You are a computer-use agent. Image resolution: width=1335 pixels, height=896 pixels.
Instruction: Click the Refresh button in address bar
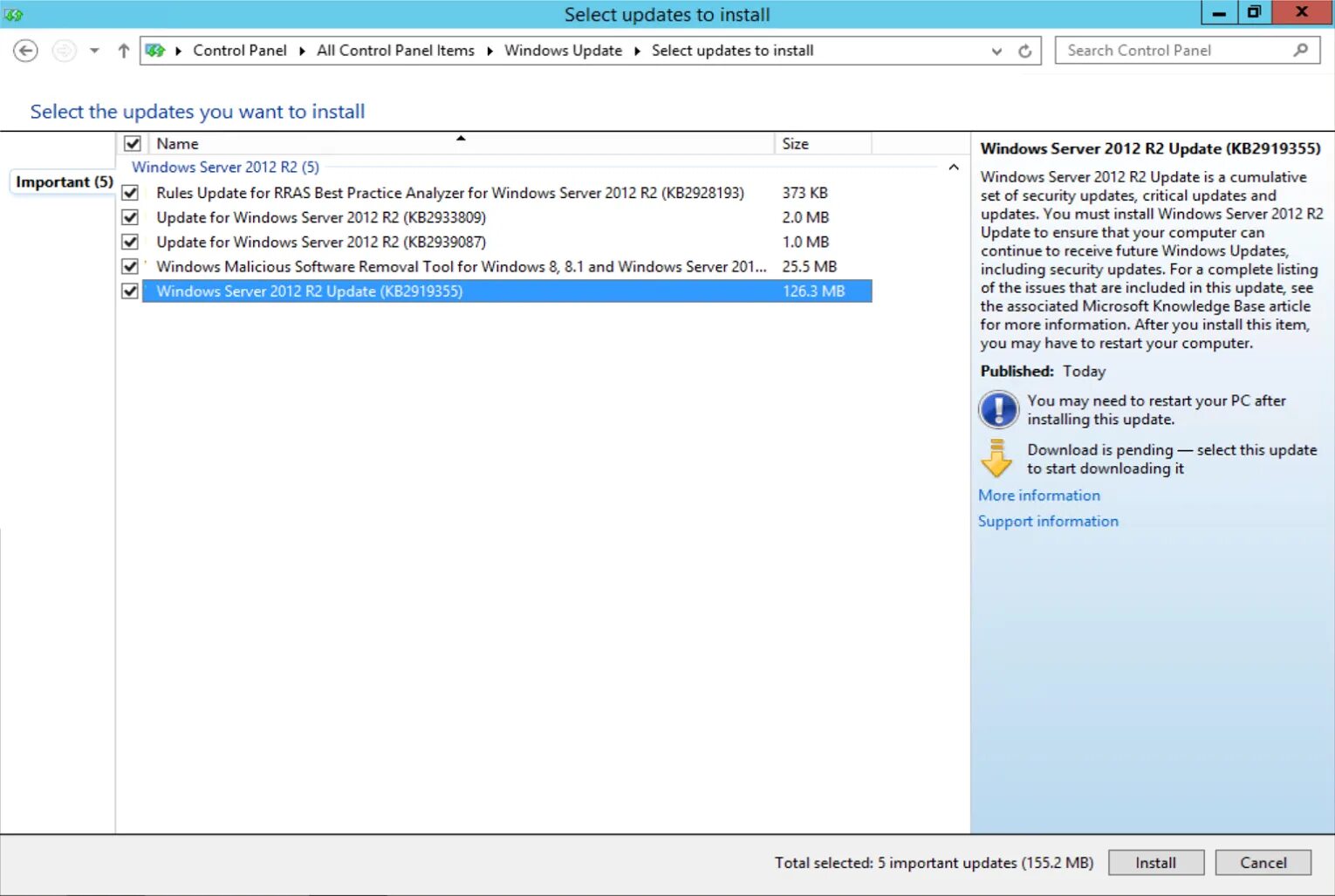click(x=1025, y=51)
